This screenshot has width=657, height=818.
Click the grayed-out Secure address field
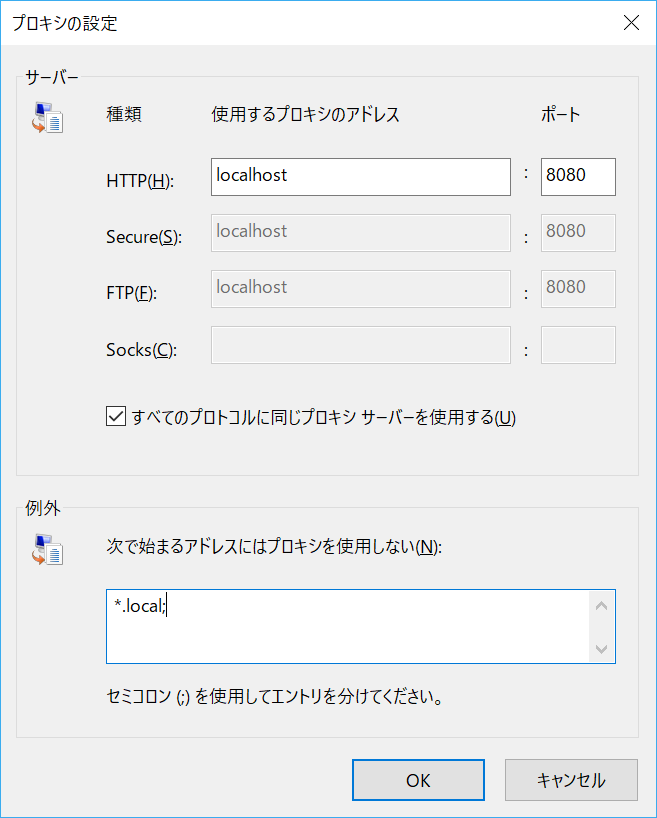coord(360,232)
